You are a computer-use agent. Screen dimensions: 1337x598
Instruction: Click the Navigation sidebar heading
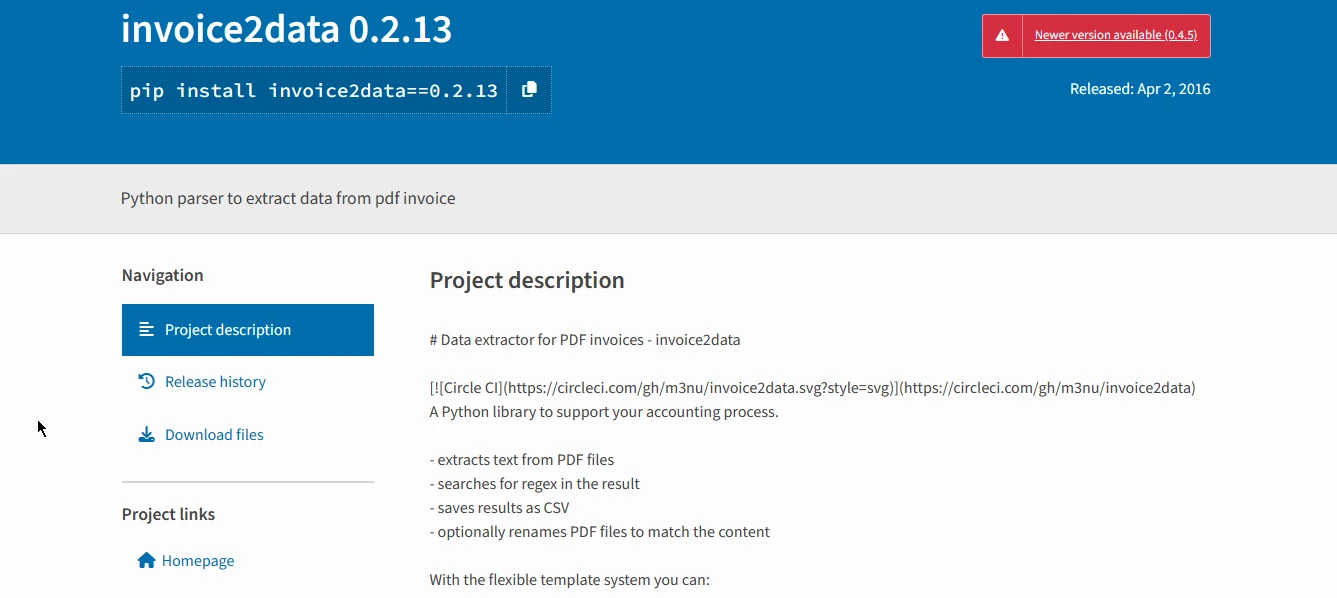click(162, 275)
